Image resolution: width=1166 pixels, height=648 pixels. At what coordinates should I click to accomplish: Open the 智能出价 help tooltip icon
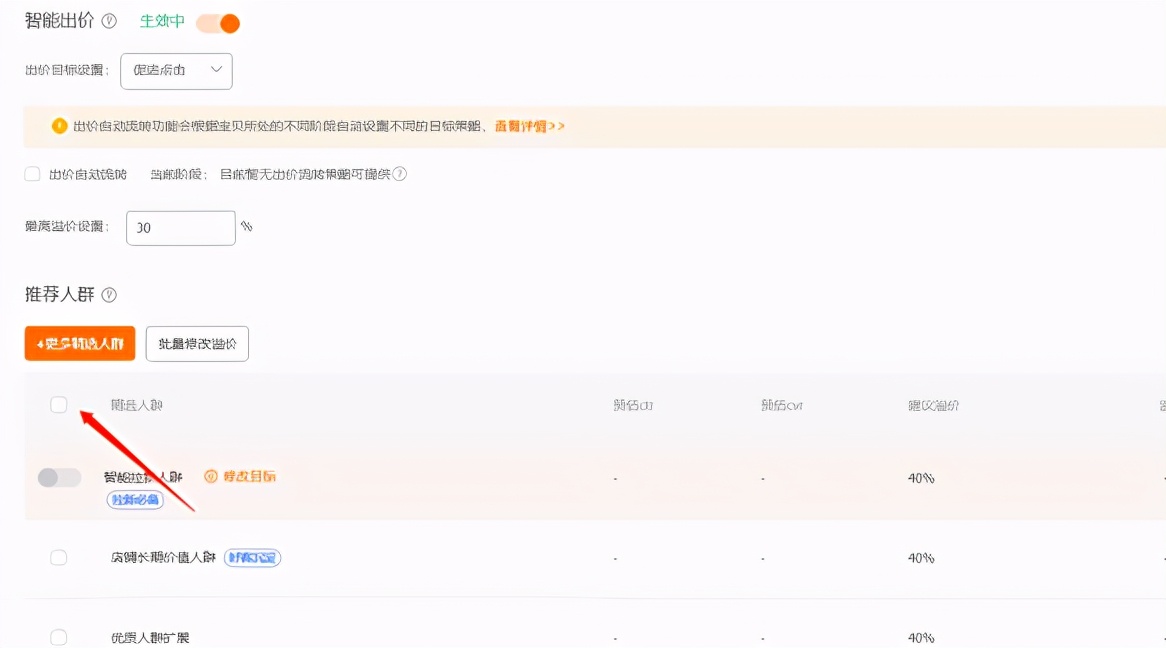[x=109, y=20]
